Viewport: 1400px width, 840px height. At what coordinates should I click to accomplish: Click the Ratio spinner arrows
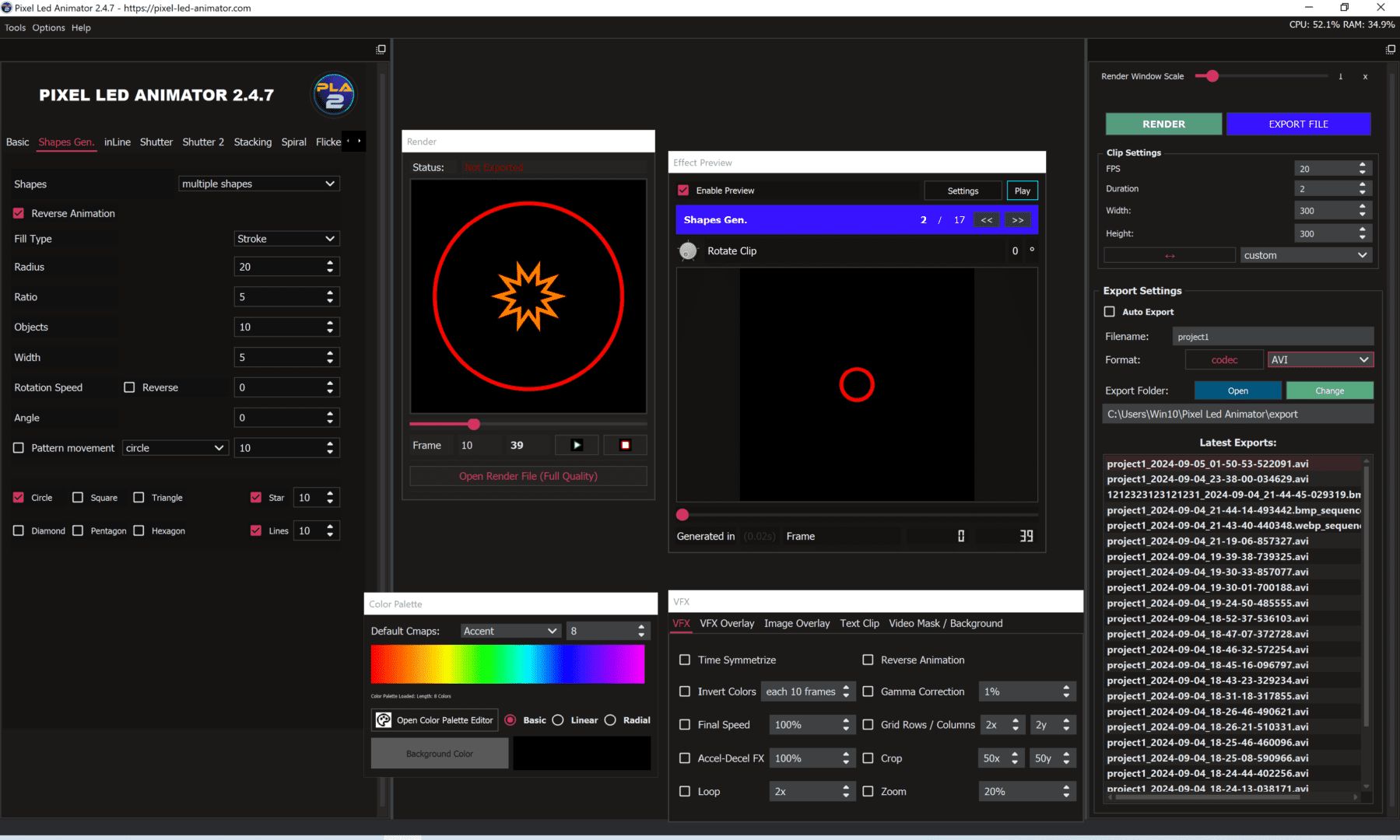tap(330, 297)
